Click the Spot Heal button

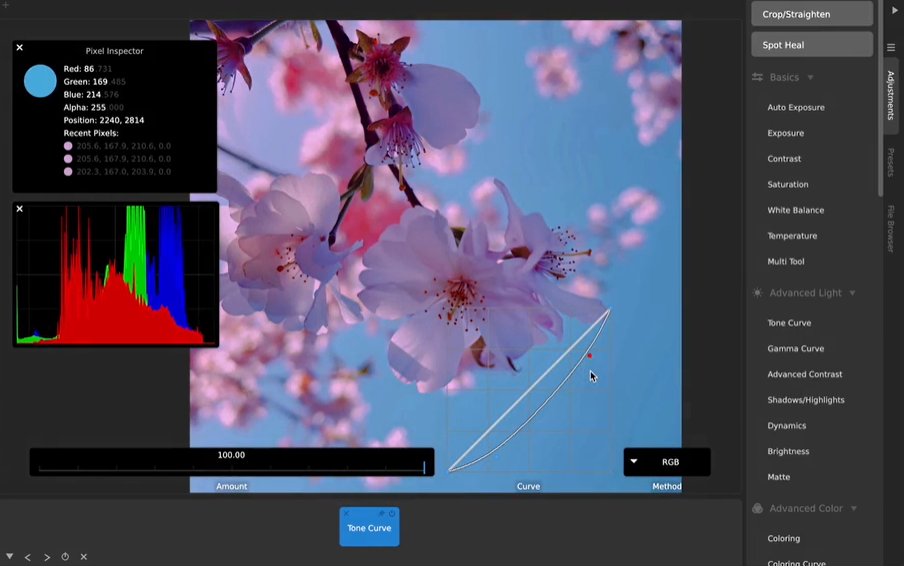tap(811, 45)
